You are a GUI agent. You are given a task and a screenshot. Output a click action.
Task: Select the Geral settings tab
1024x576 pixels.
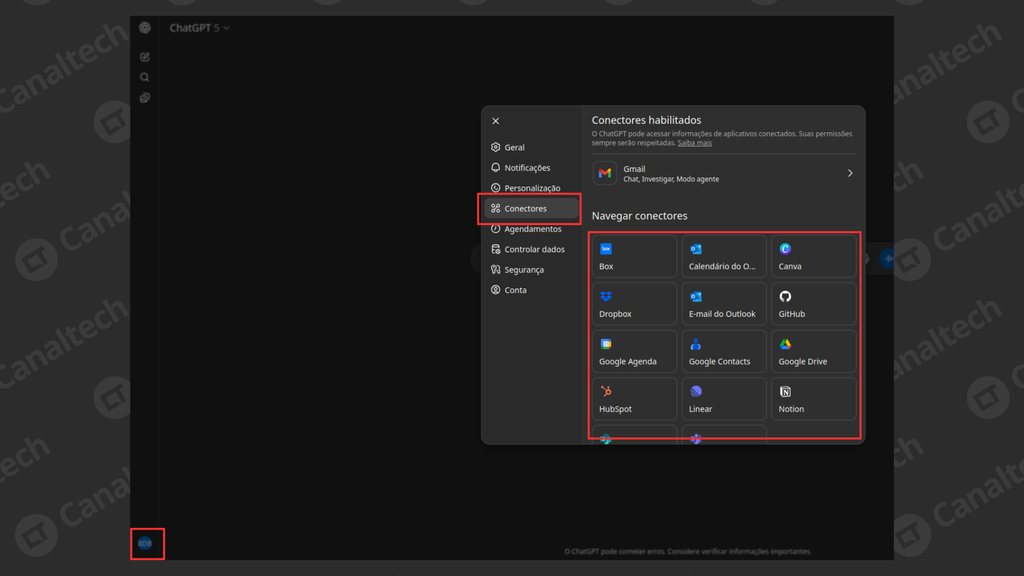click(x=531, y=148)
